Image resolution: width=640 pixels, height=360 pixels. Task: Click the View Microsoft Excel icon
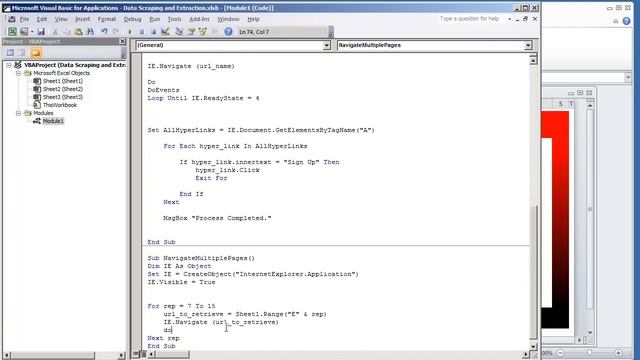(12, 31)
